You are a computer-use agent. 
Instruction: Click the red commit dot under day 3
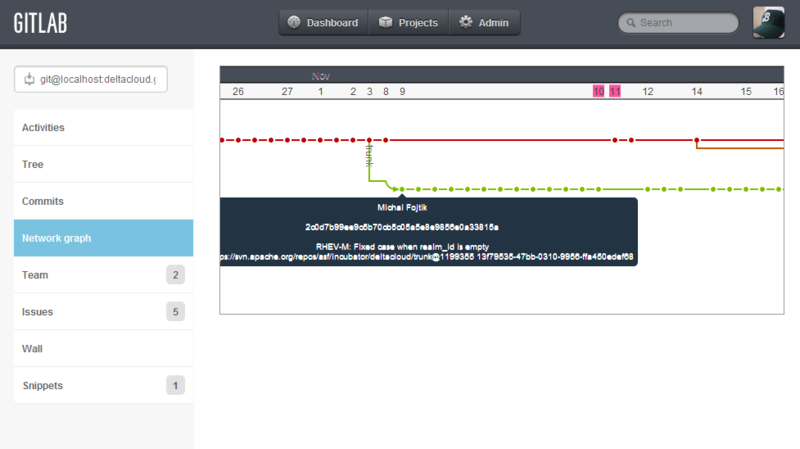click(369, 140)
